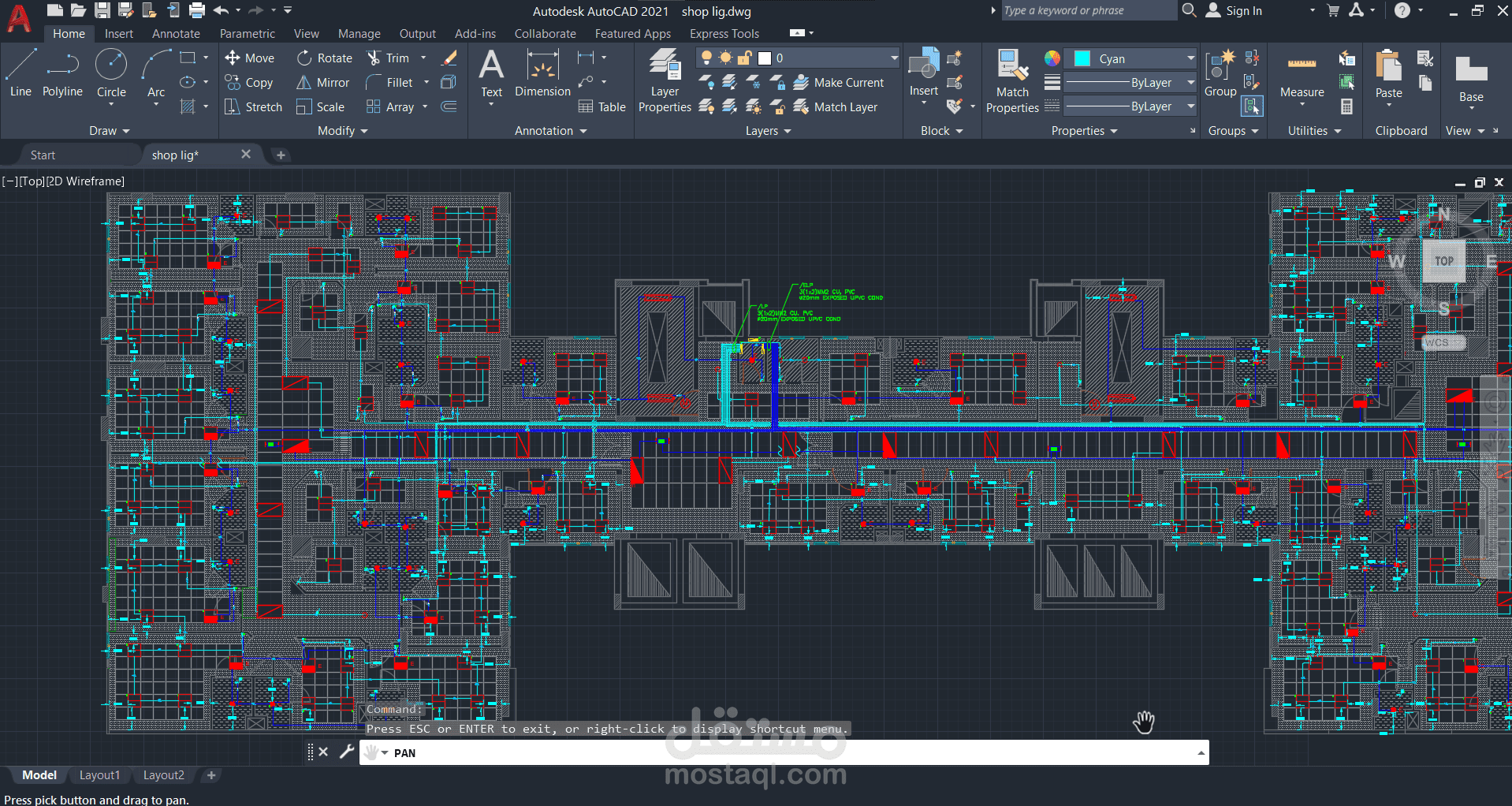1512x806 pixels.
Task: Toggle layer on/off lightbulb icon
Action: [x=706, y=58]
